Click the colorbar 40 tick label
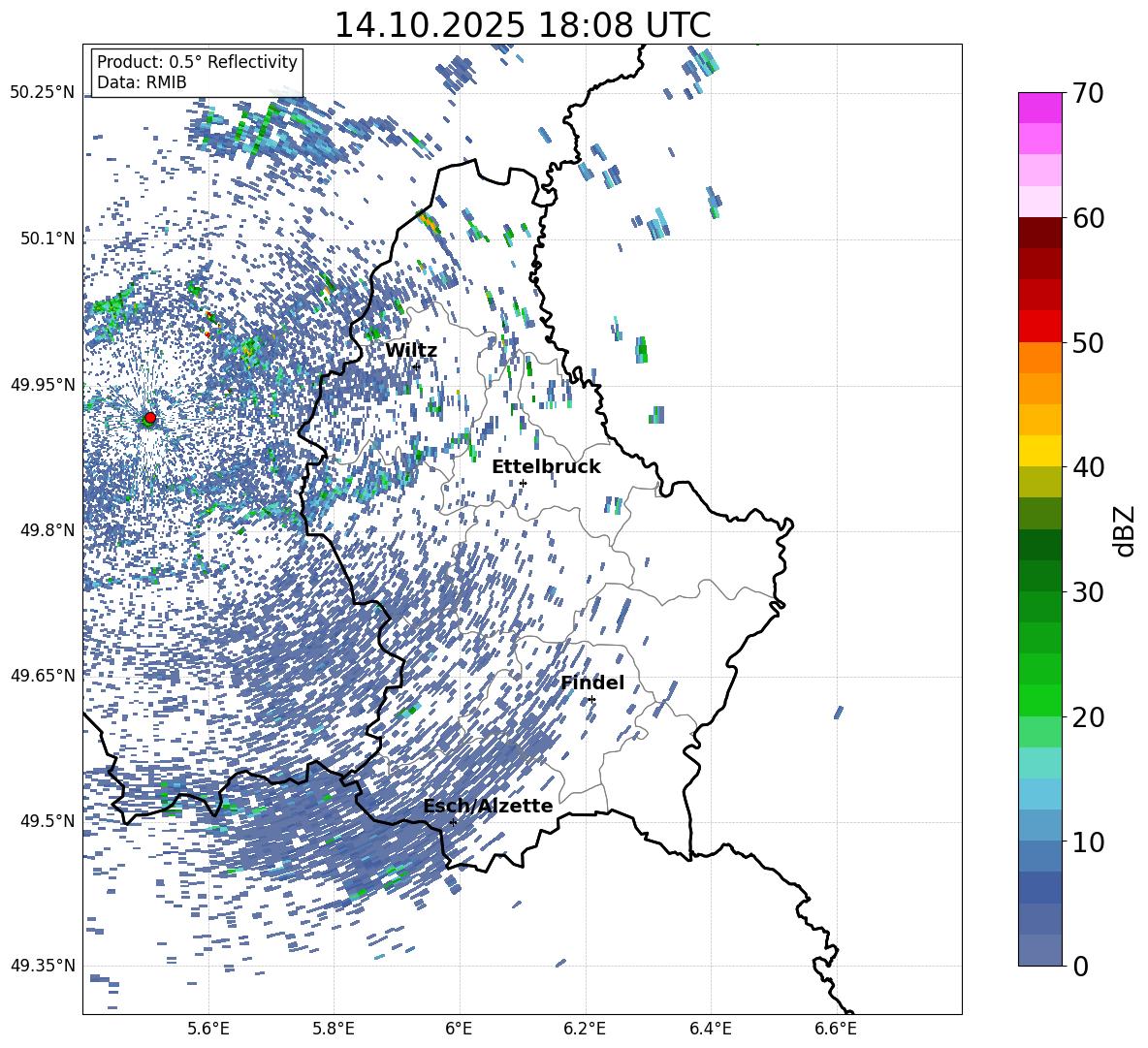Image resolution: width=1148 pixels, height=1048 pixels. (1088, 467)
